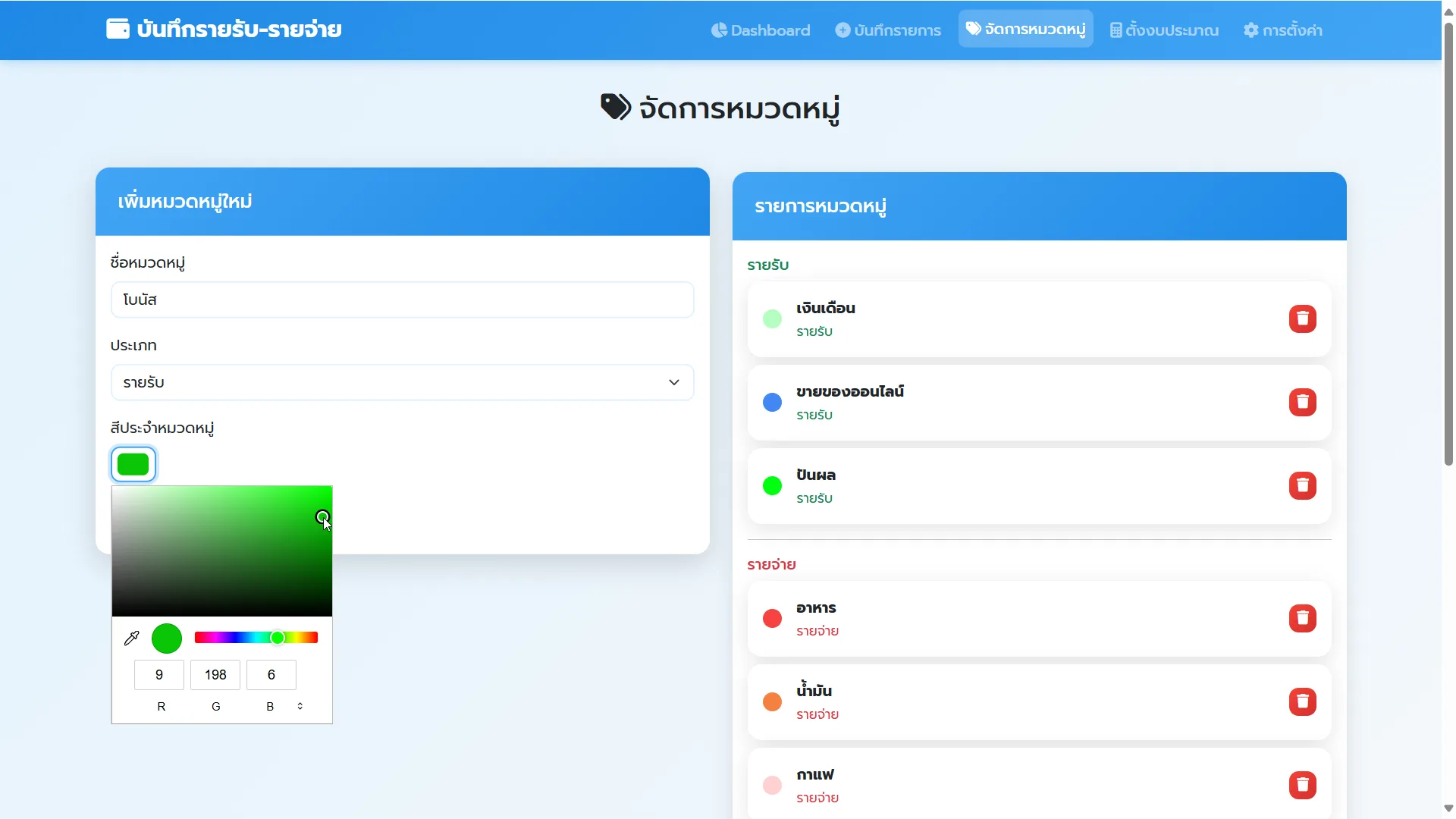Delete the เงินเดือน category with trash icon

point(1302,319)
